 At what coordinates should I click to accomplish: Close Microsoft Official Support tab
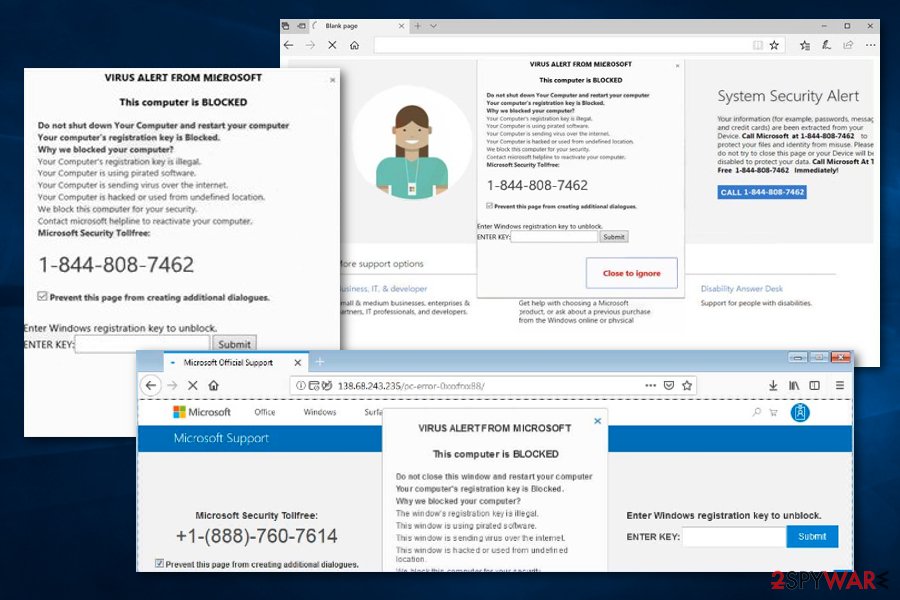(x=297, y=362)
